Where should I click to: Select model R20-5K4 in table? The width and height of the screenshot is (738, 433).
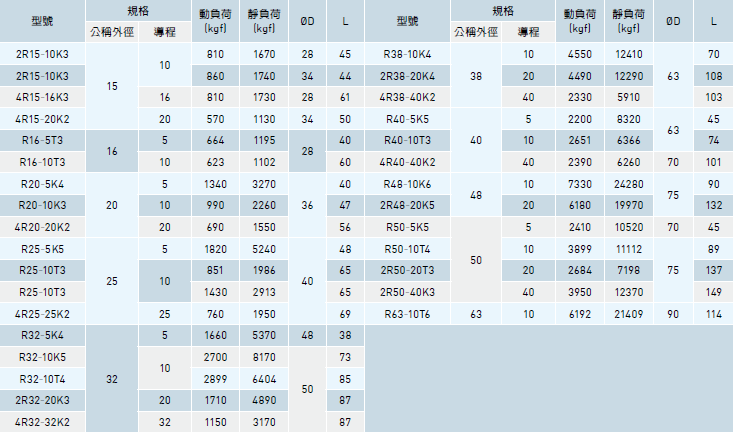43,183
